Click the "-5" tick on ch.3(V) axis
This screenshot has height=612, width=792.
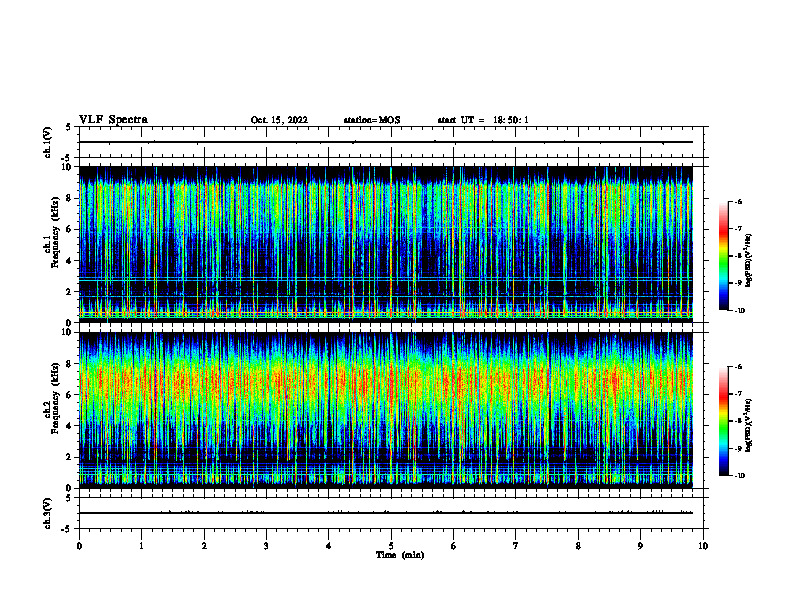tap(68, 529)
